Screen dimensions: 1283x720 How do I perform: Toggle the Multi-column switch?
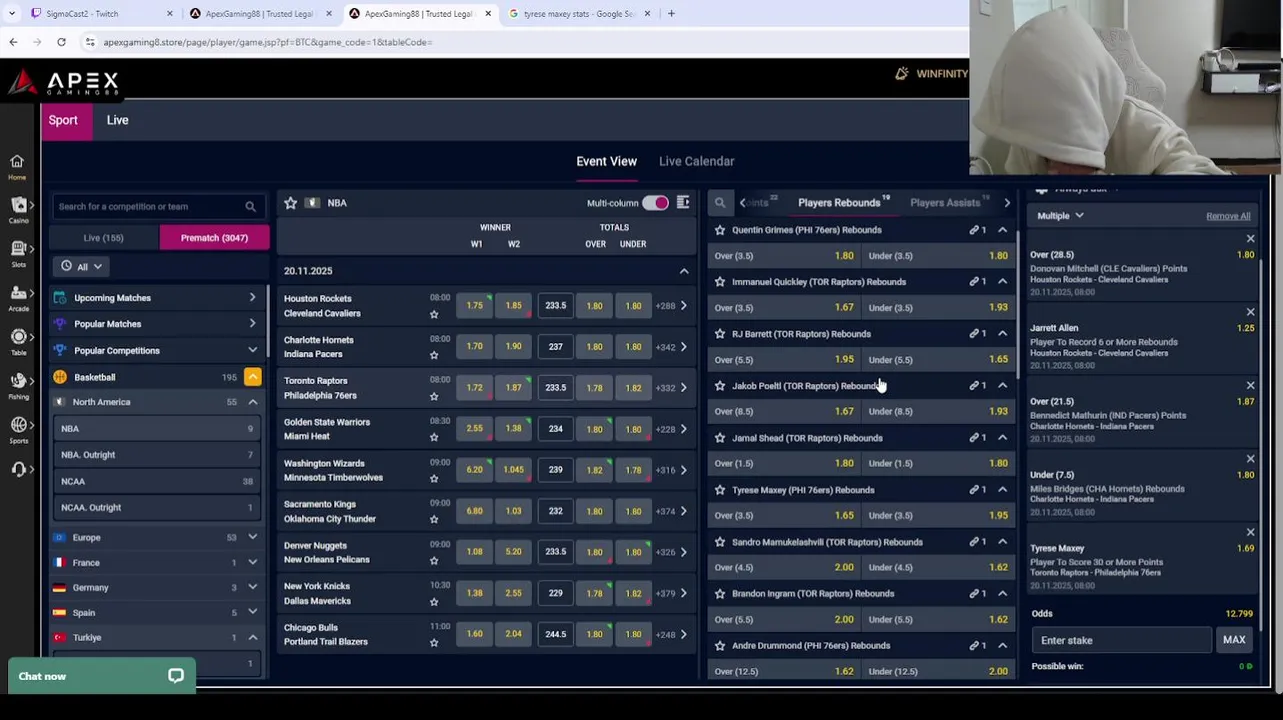pyautogui.click(x=655, y=203)
